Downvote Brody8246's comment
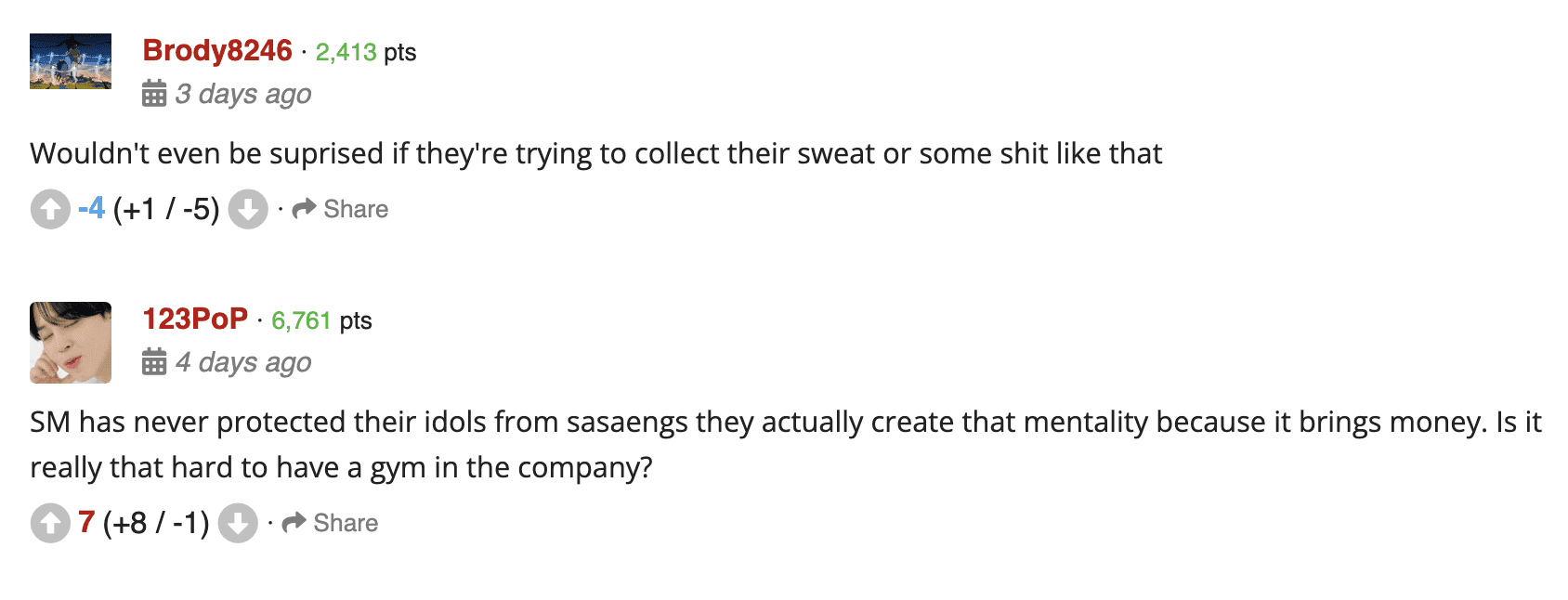The height and width of the screenshot is (600, 1568). (x=248, y=209)
